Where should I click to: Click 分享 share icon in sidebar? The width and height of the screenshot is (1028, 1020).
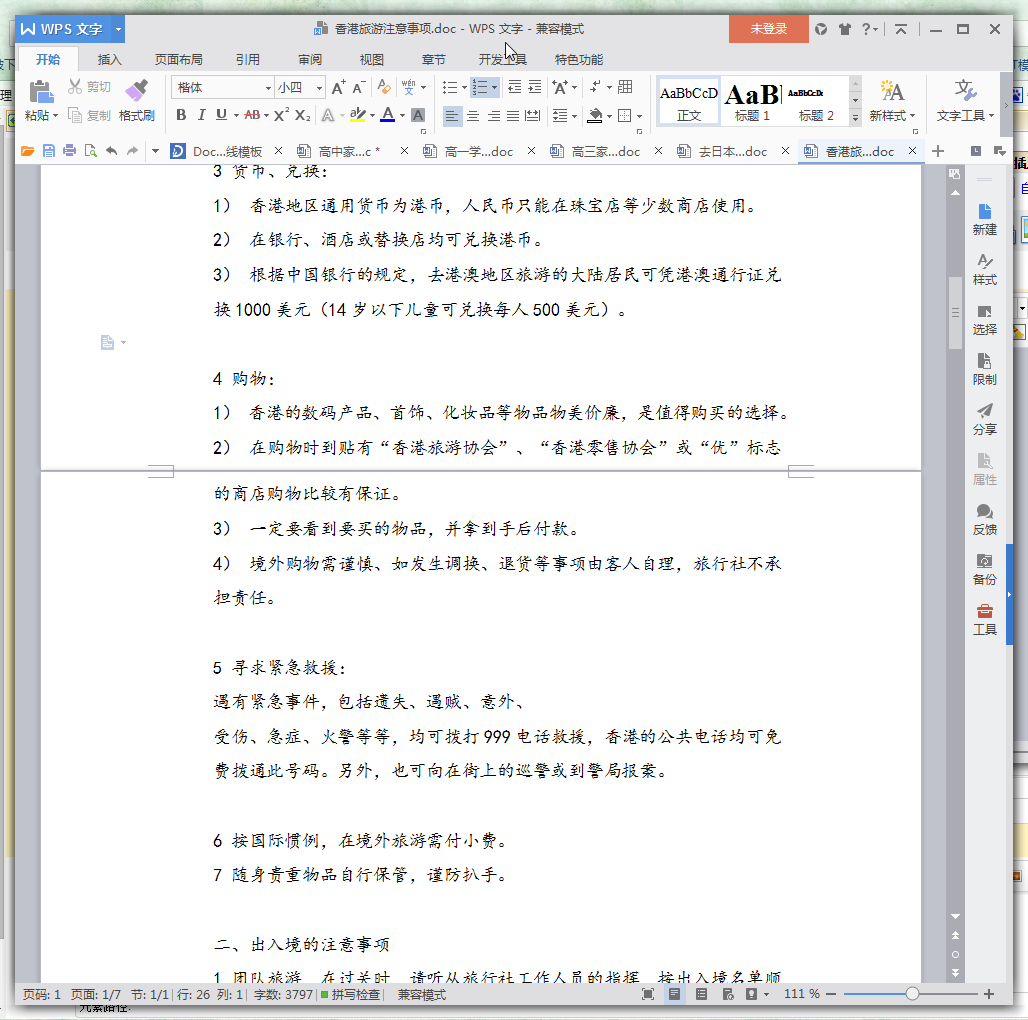click(984, 419)
